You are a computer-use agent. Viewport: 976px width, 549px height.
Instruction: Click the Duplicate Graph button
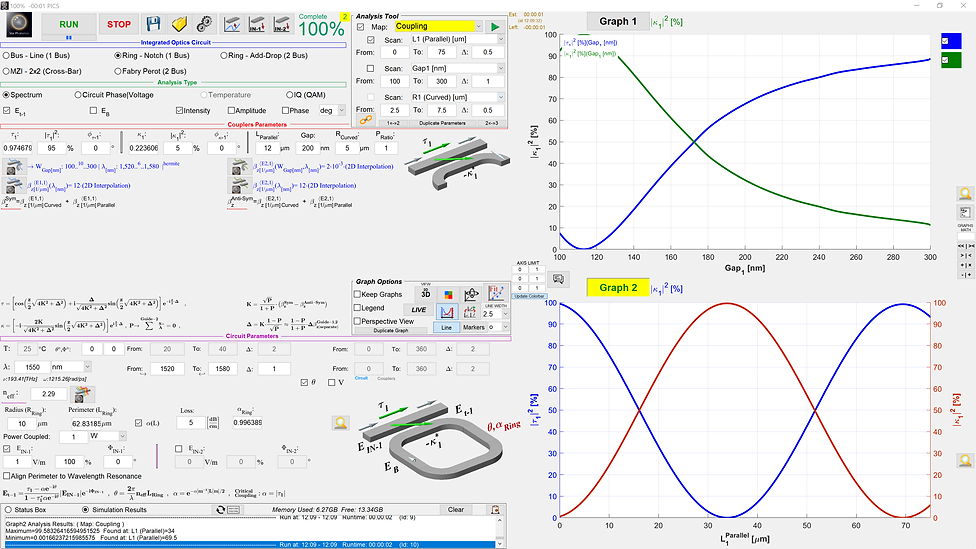pos(391,331)
